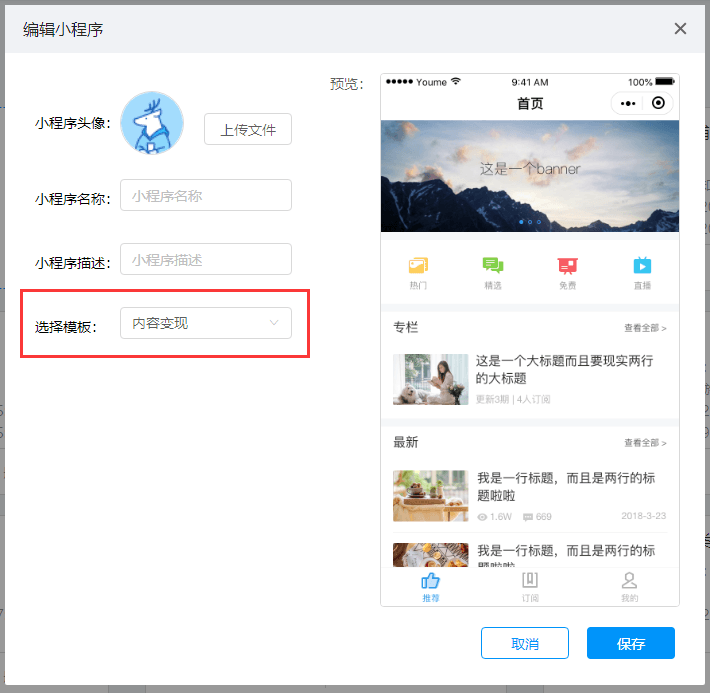710x693 pixels.
Task: Click the banner carousel pagination dots
Action: click(x=530, y=221)
